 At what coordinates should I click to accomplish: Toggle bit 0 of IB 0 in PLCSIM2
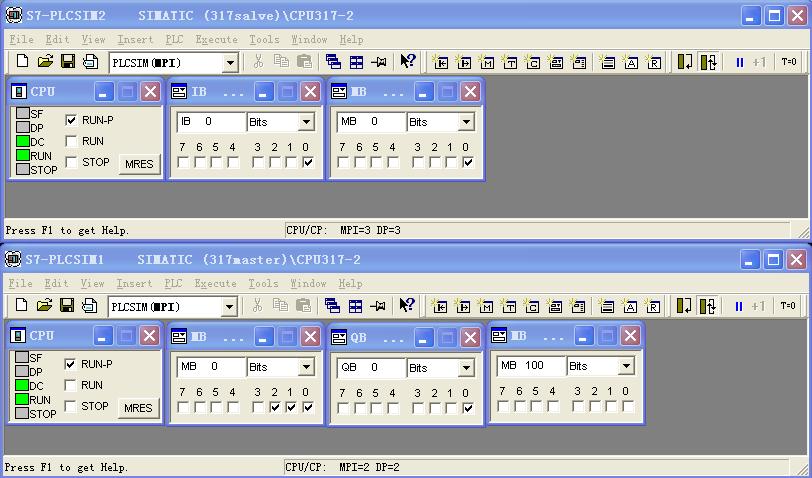(308, 163)
